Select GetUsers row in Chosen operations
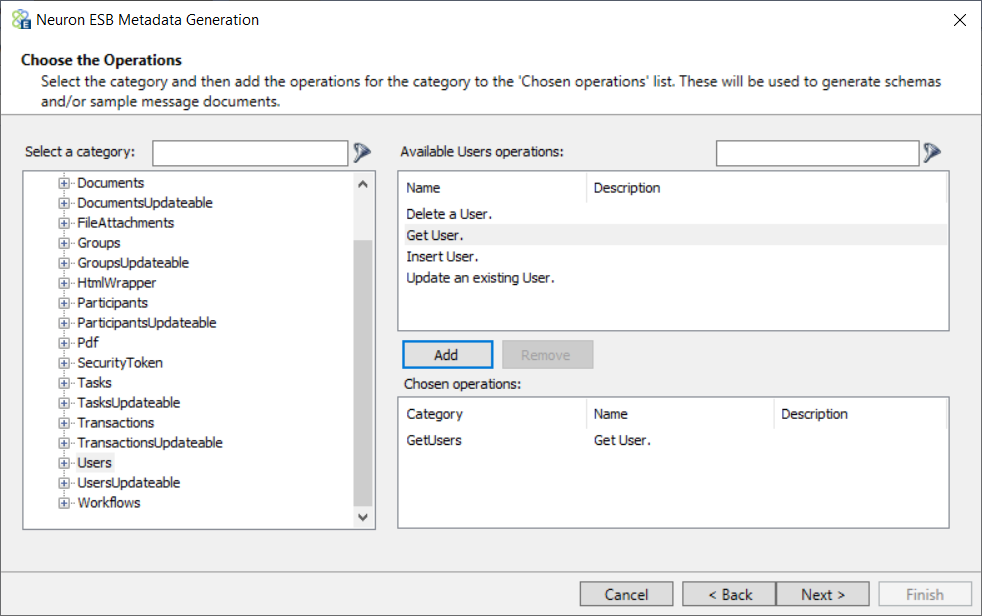982x616 pixels. [x=673, y=441]
